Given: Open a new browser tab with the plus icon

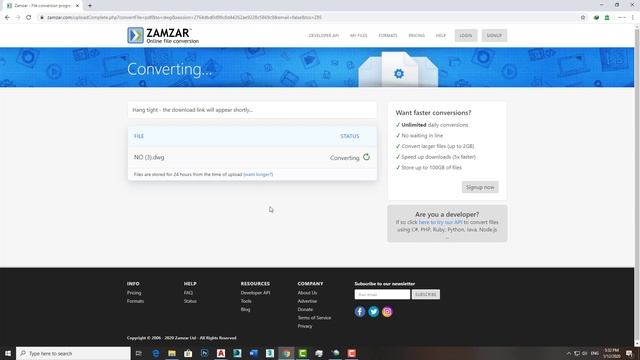Looking at the screenshot, I should click(90, 6).
